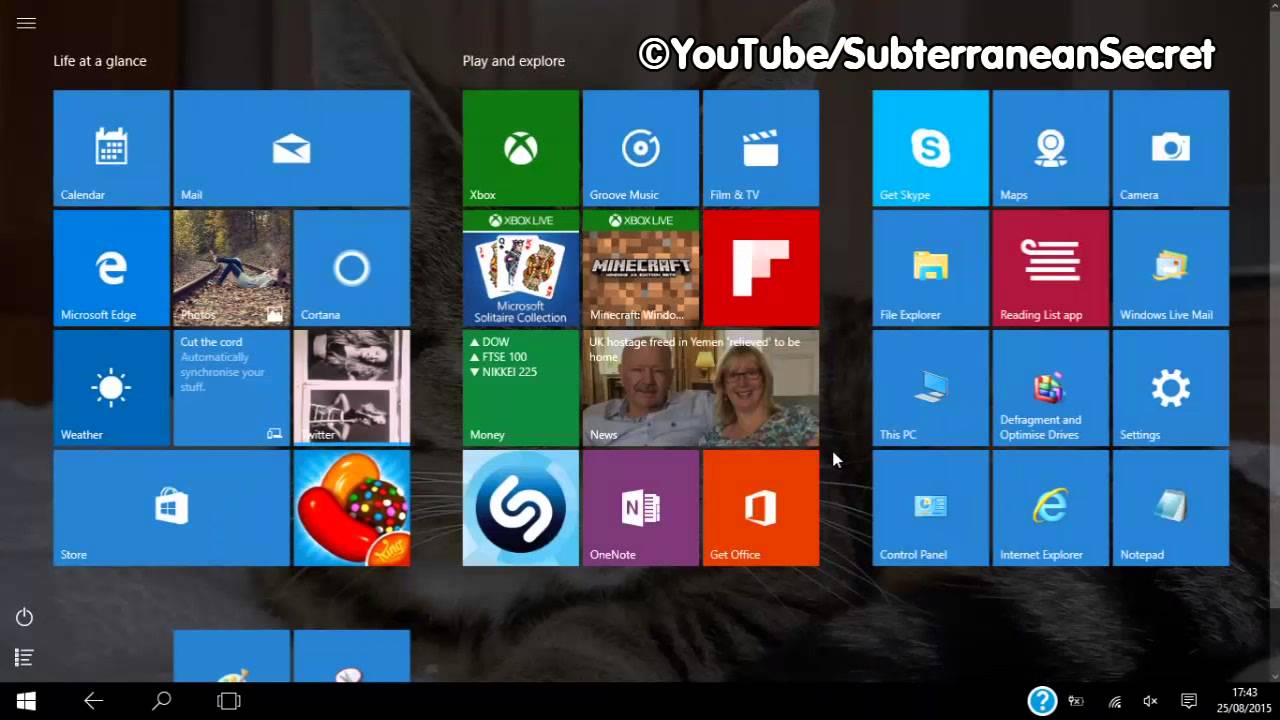Open the All apps list
The height and width of the screenshot is (720, 1280).
(25, 657)
